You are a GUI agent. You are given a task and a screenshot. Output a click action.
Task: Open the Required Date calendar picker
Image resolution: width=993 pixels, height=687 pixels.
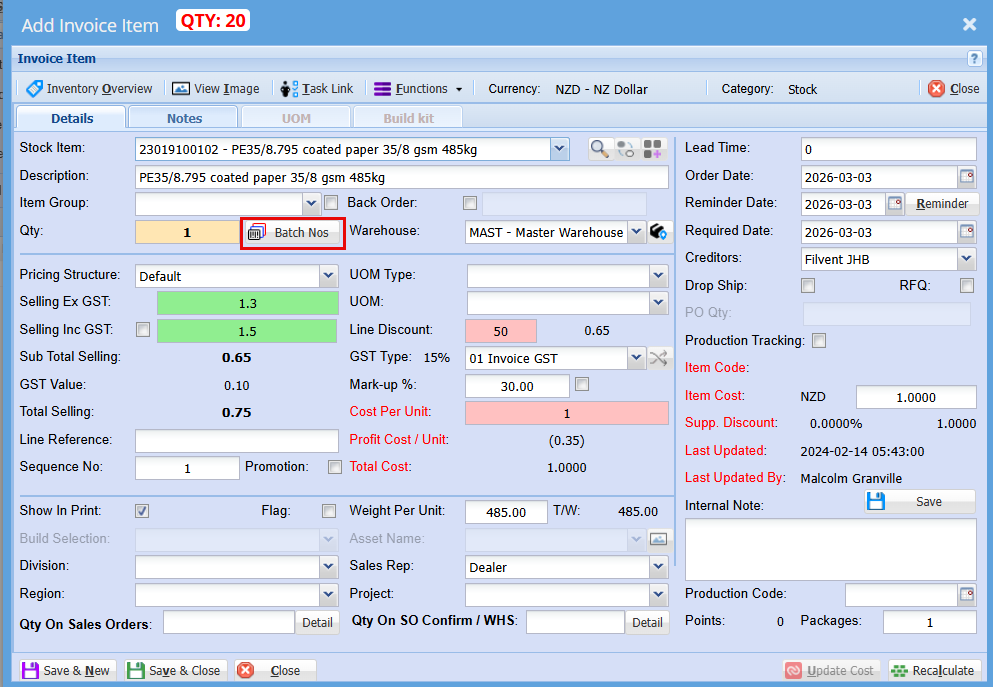coord(966,232)
